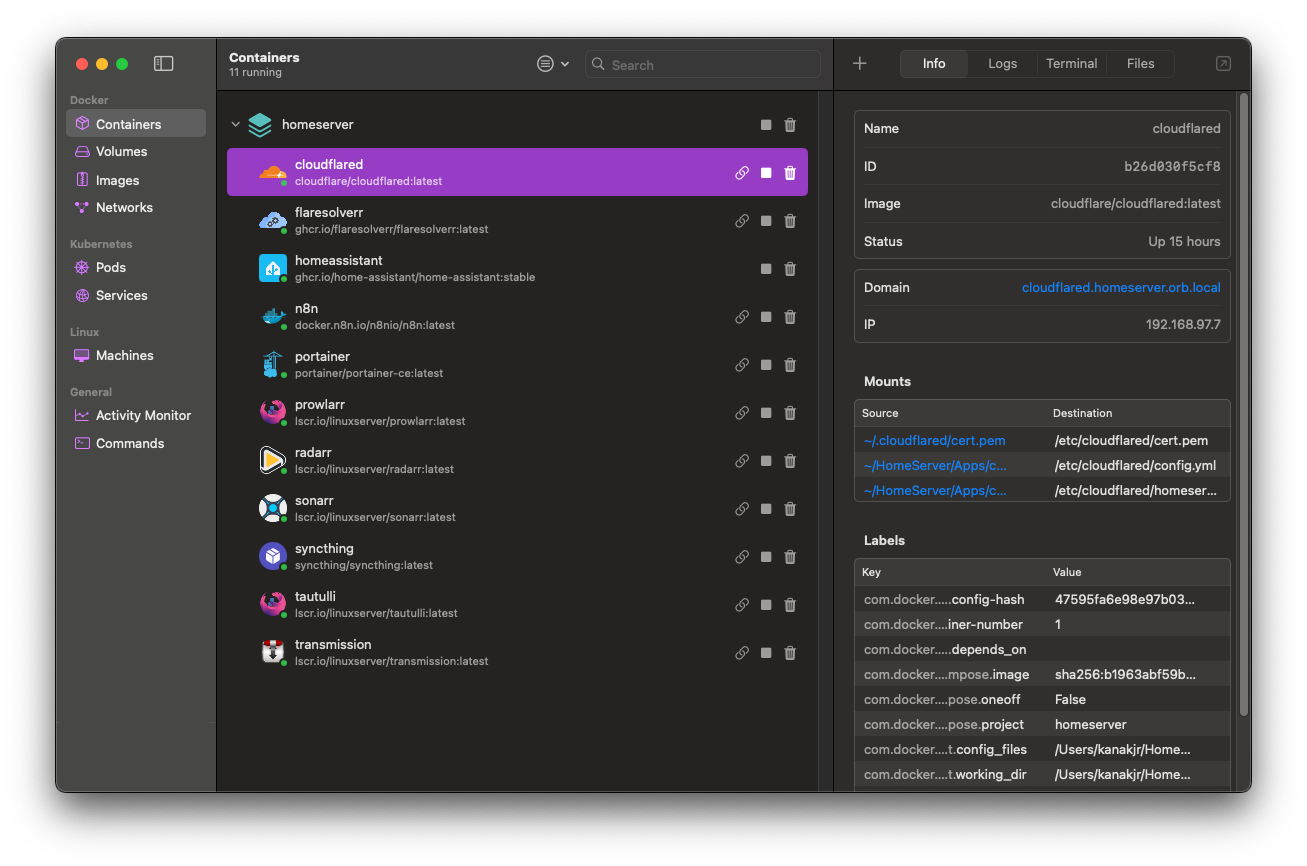Screen dimensions: 1307x866
Task: Add a new container with the plus button
Action: pyautogui.click(x=859, y=63)
